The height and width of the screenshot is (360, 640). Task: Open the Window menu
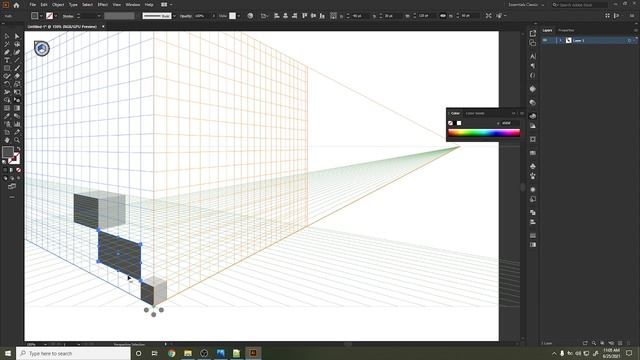click(x=133, y=5)
